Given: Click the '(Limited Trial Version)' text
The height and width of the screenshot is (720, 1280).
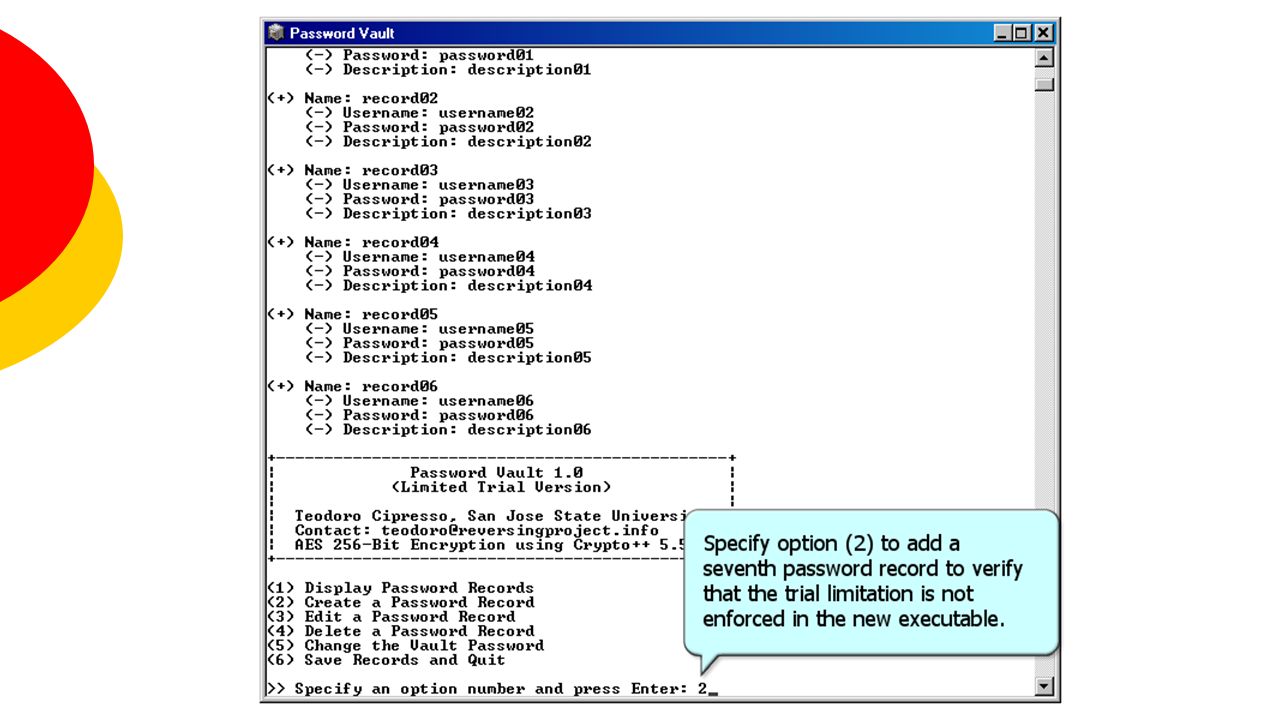Looking at the screenshot, I should 501,487.
